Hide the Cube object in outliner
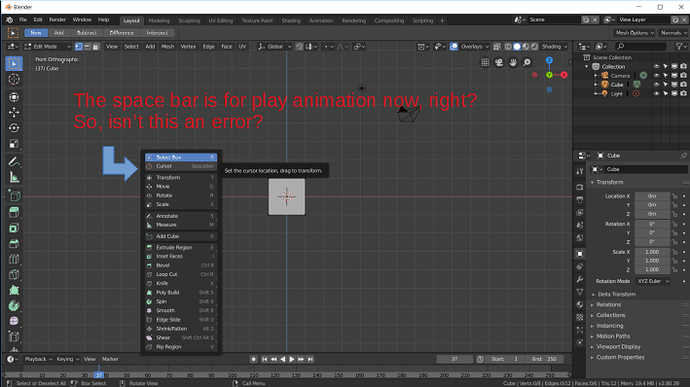The image size is (690, 387). pyautogui.click(x=656, y=85)
